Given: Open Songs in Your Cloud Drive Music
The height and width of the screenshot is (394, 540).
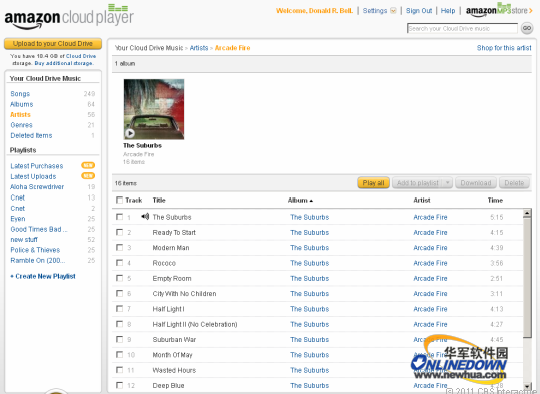Looking at the screenshot, I should 20,94.
